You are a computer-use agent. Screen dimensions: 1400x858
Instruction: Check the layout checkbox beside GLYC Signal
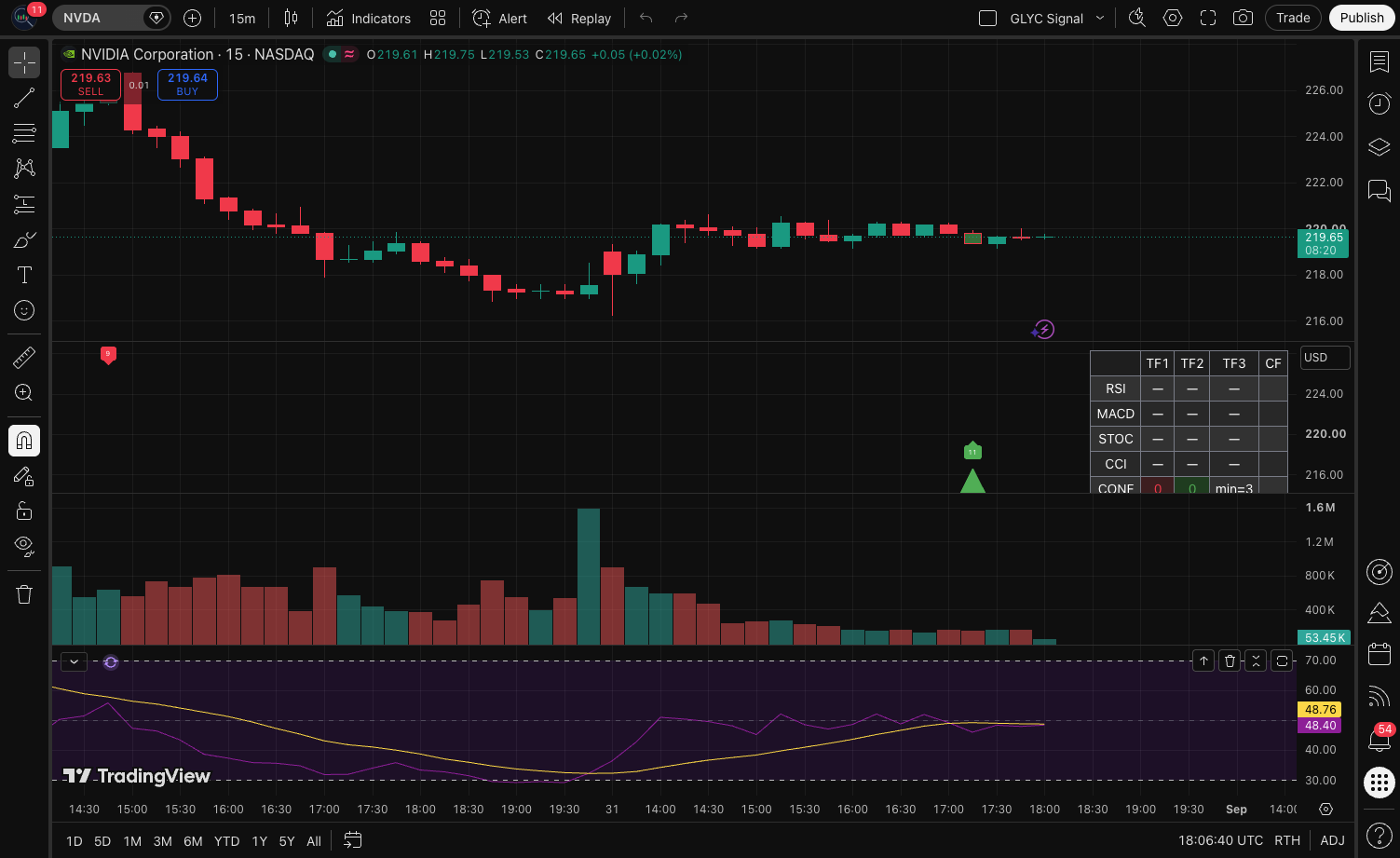tap(988, 18)
